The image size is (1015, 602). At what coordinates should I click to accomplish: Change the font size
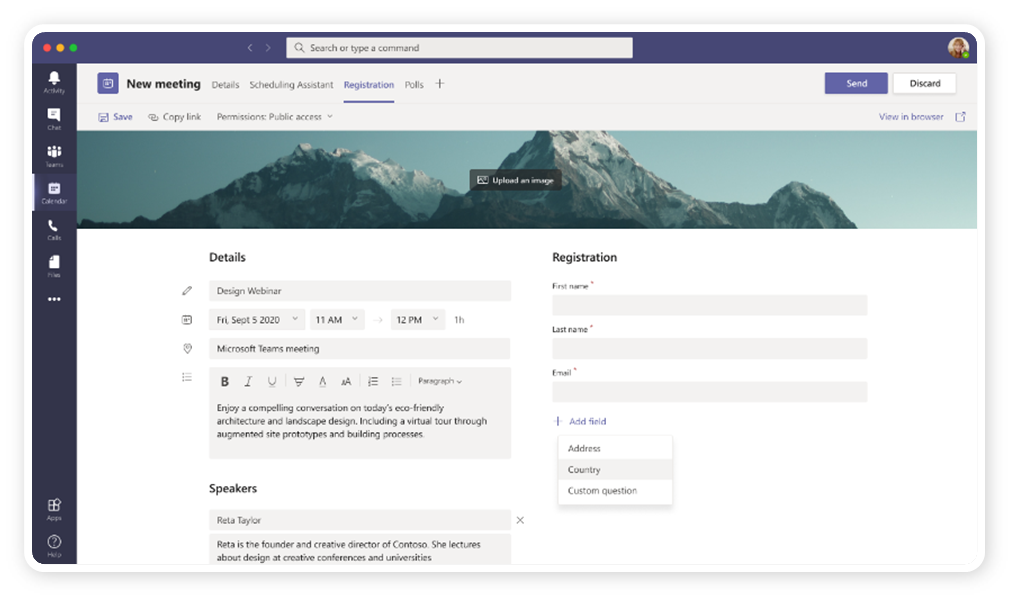(346, 382)
